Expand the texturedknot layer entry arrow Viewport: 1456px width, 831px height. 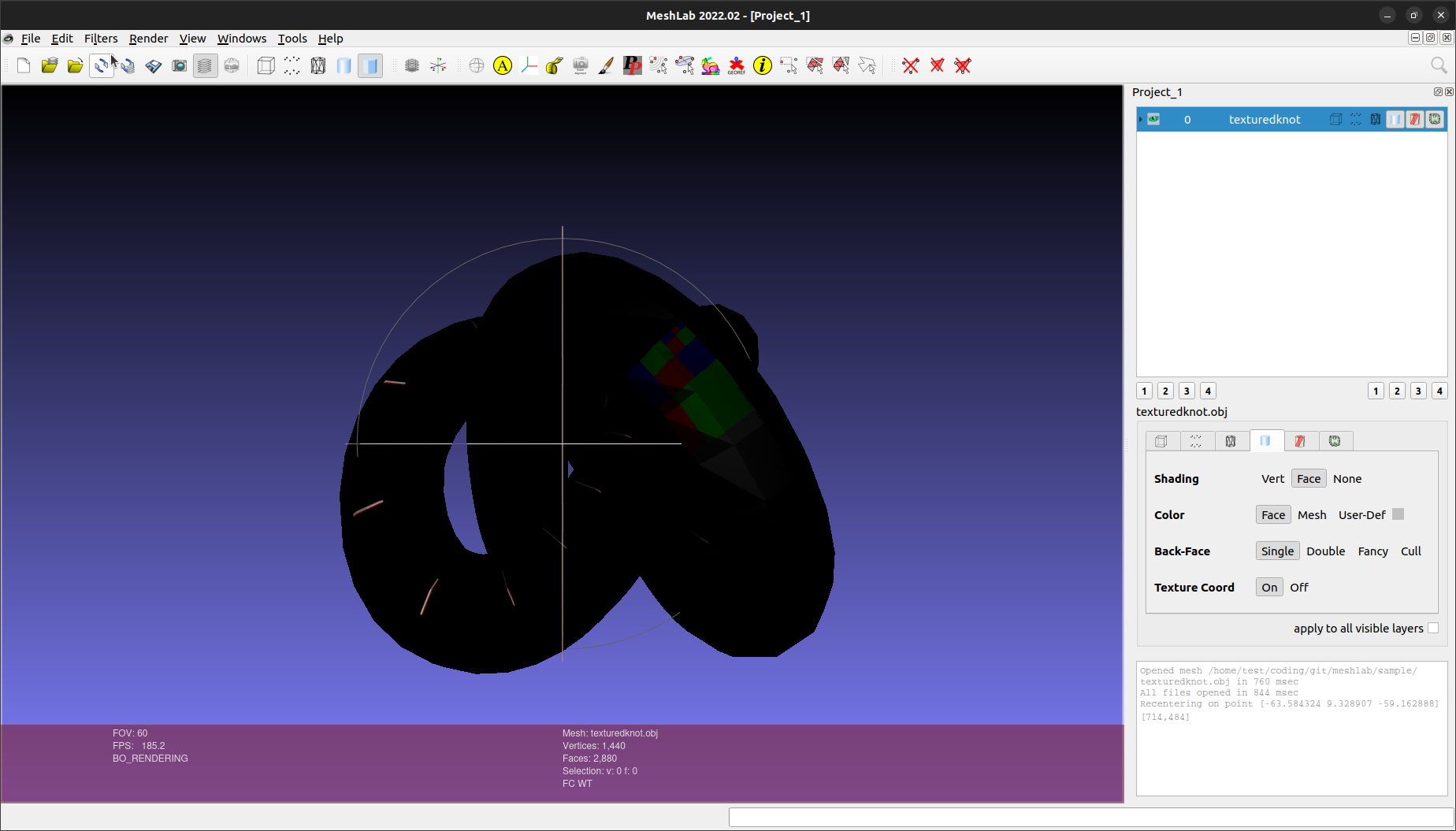(x=1140, y=119)
